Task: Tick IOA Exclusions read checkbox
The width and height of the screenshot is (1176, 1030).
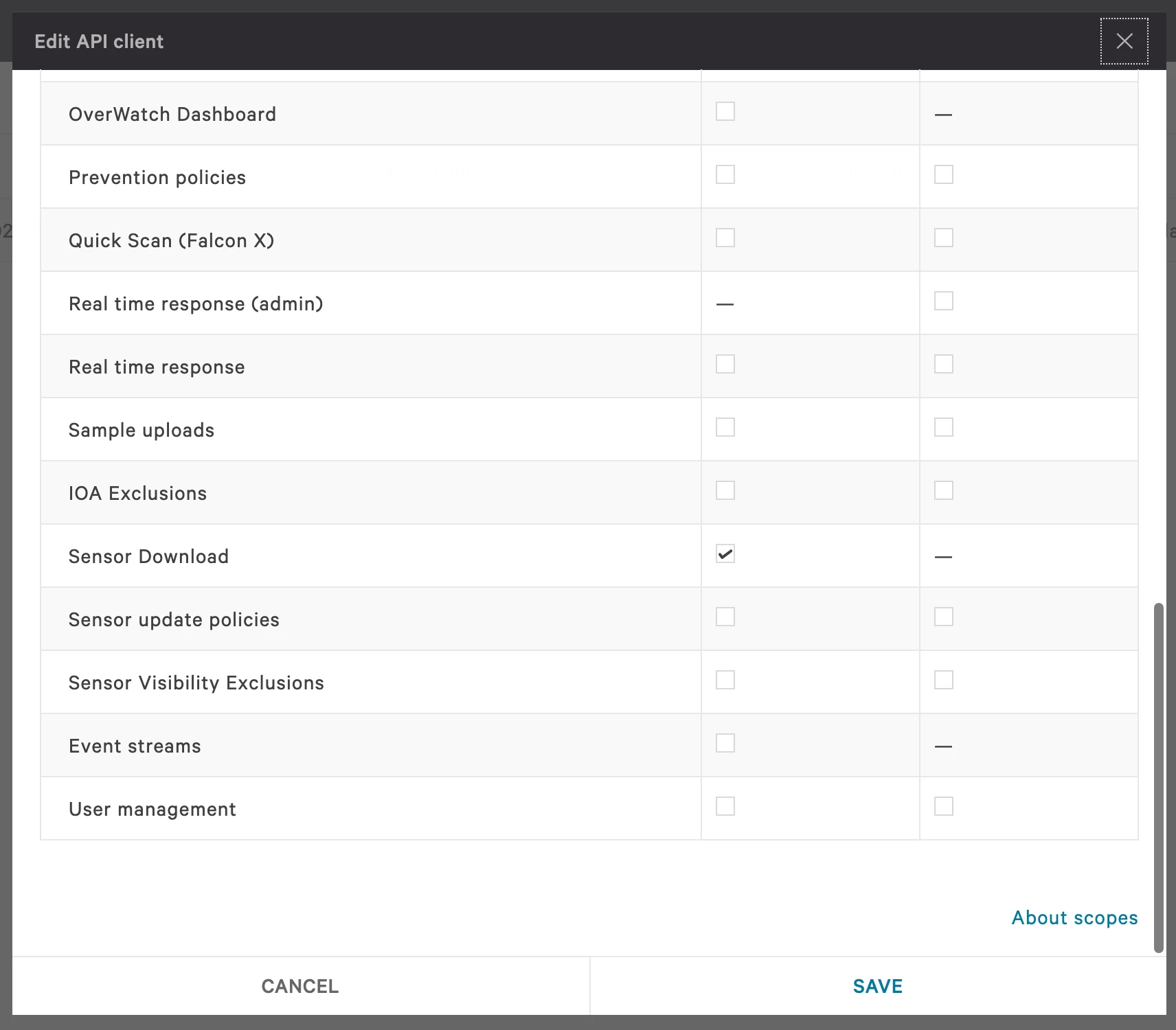Action: [x=725, y=490]
